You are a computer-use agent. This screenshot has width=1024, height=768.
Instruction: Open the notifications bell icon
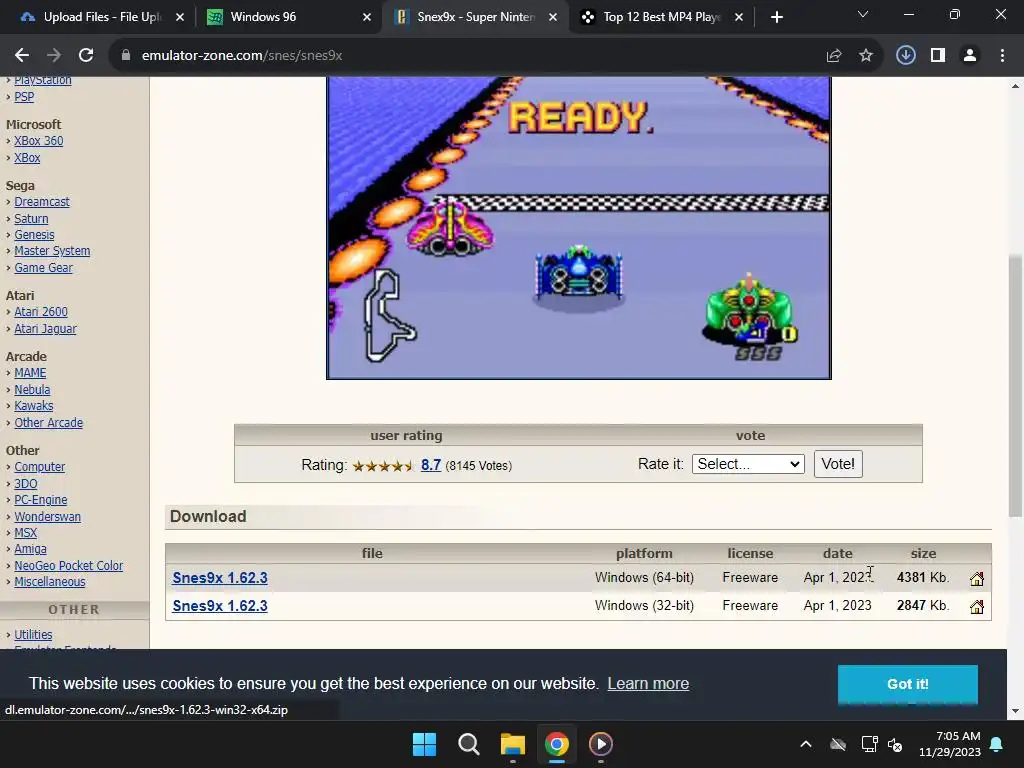(997, 744)
